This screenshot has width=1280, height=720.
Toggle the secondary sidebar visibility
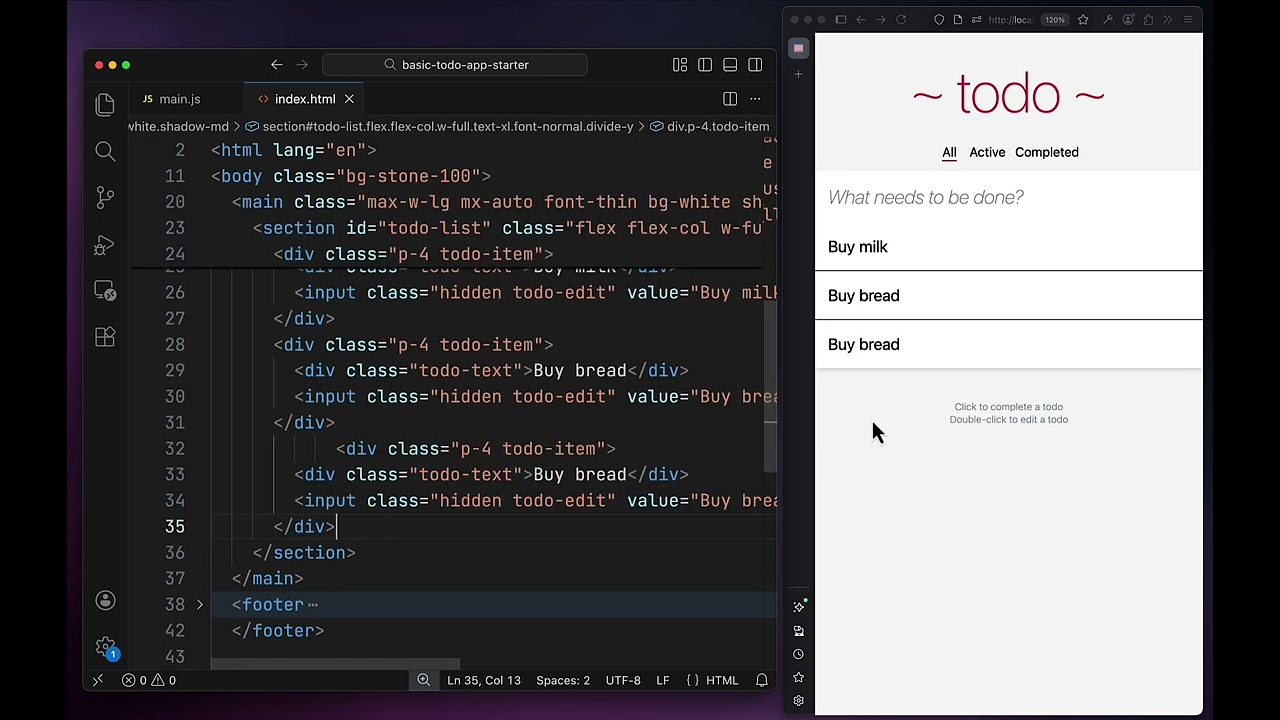click(755, 65)
